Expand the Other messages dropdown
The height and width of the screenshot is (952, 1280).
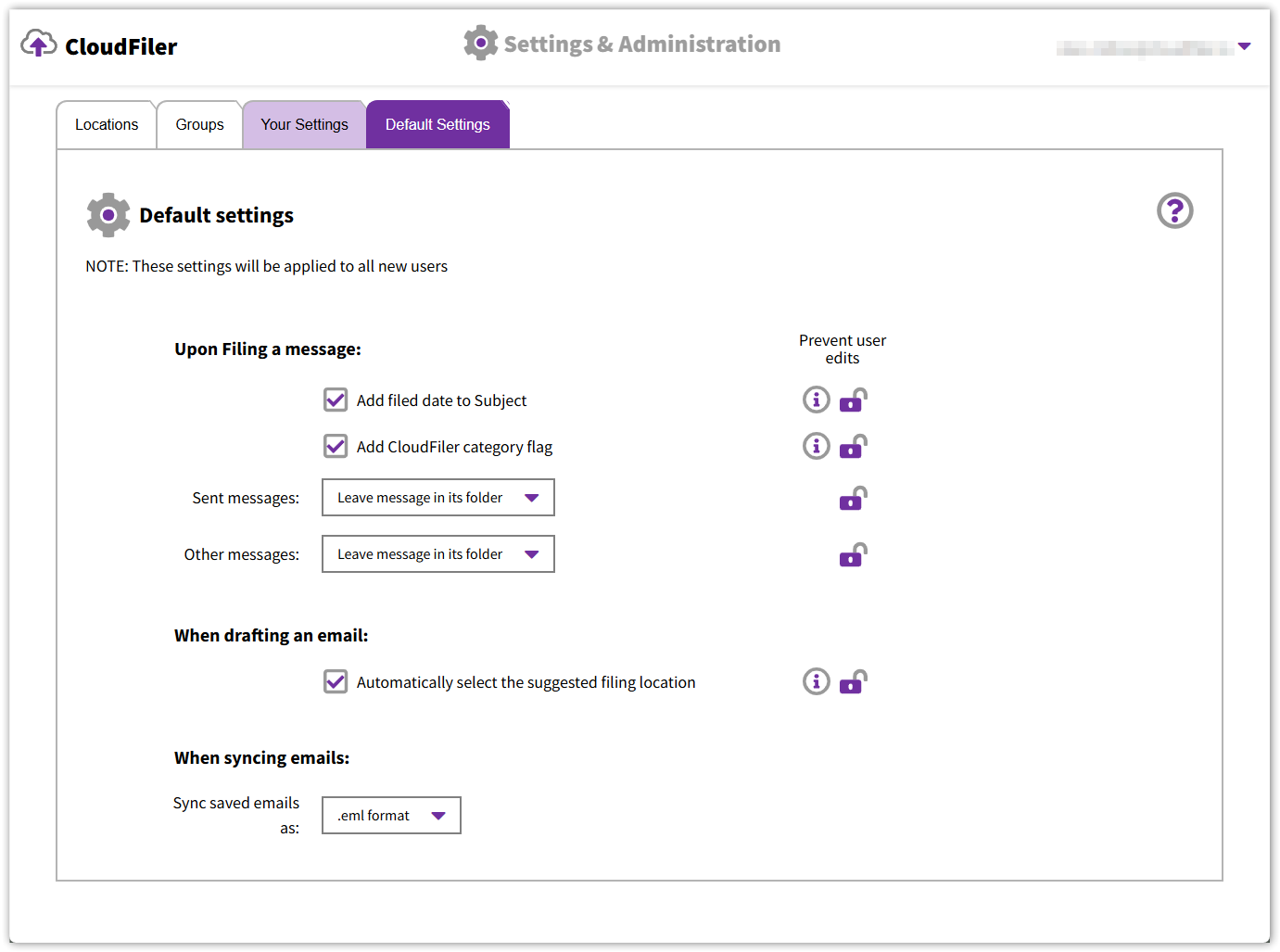pyautogui.click(x=437, y=554)
